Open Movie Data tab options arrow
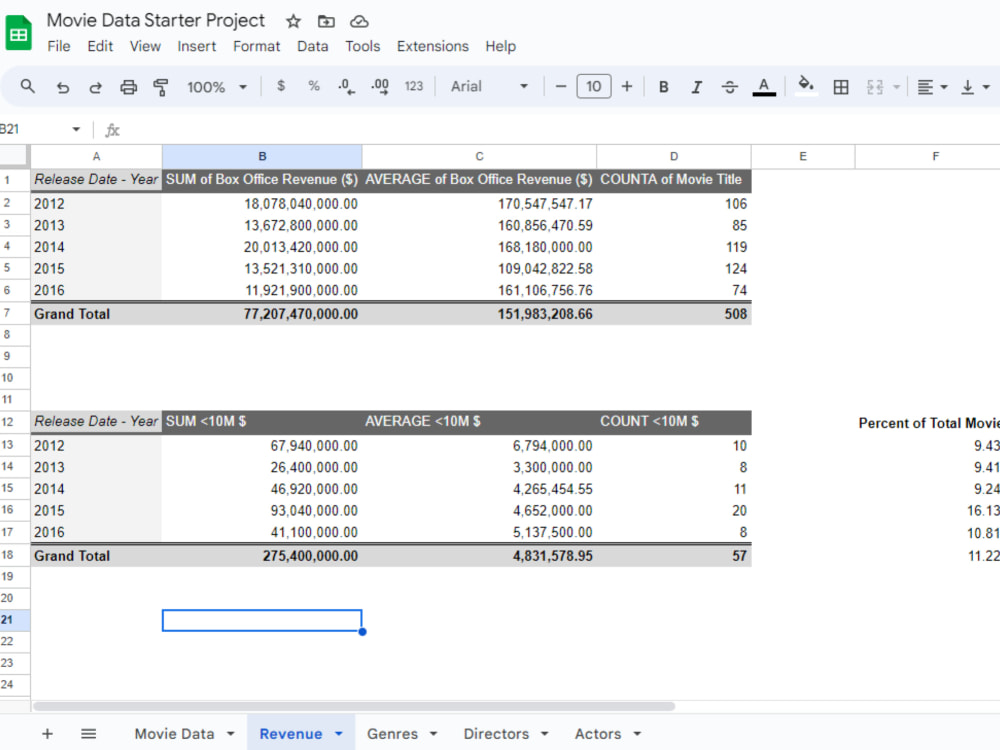This screenshot has width=1000, height=750. tap(230, 734)
